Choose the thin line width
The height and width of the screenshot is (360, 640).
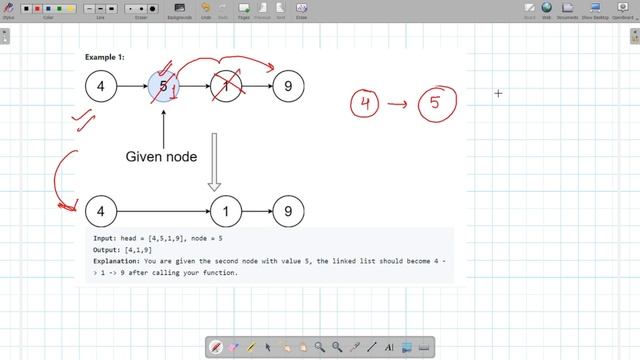(89, 9)
